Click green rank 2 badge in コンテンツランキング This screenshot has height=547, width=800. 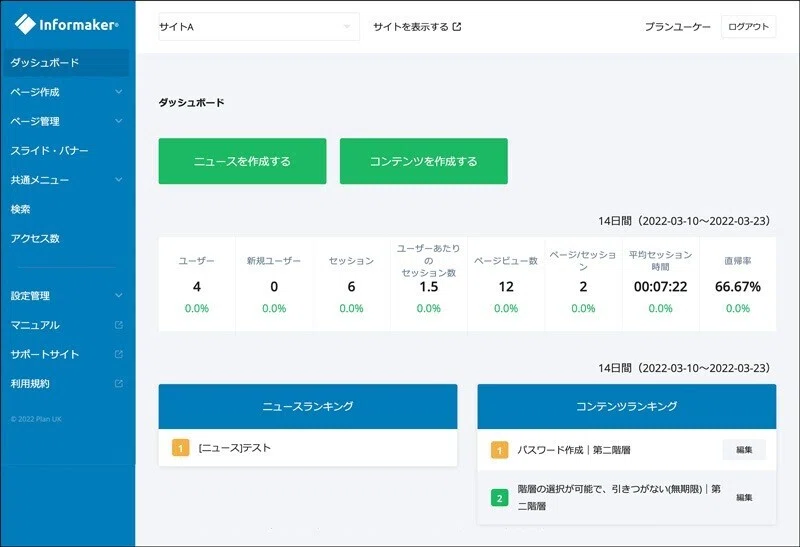click(499, 498)
